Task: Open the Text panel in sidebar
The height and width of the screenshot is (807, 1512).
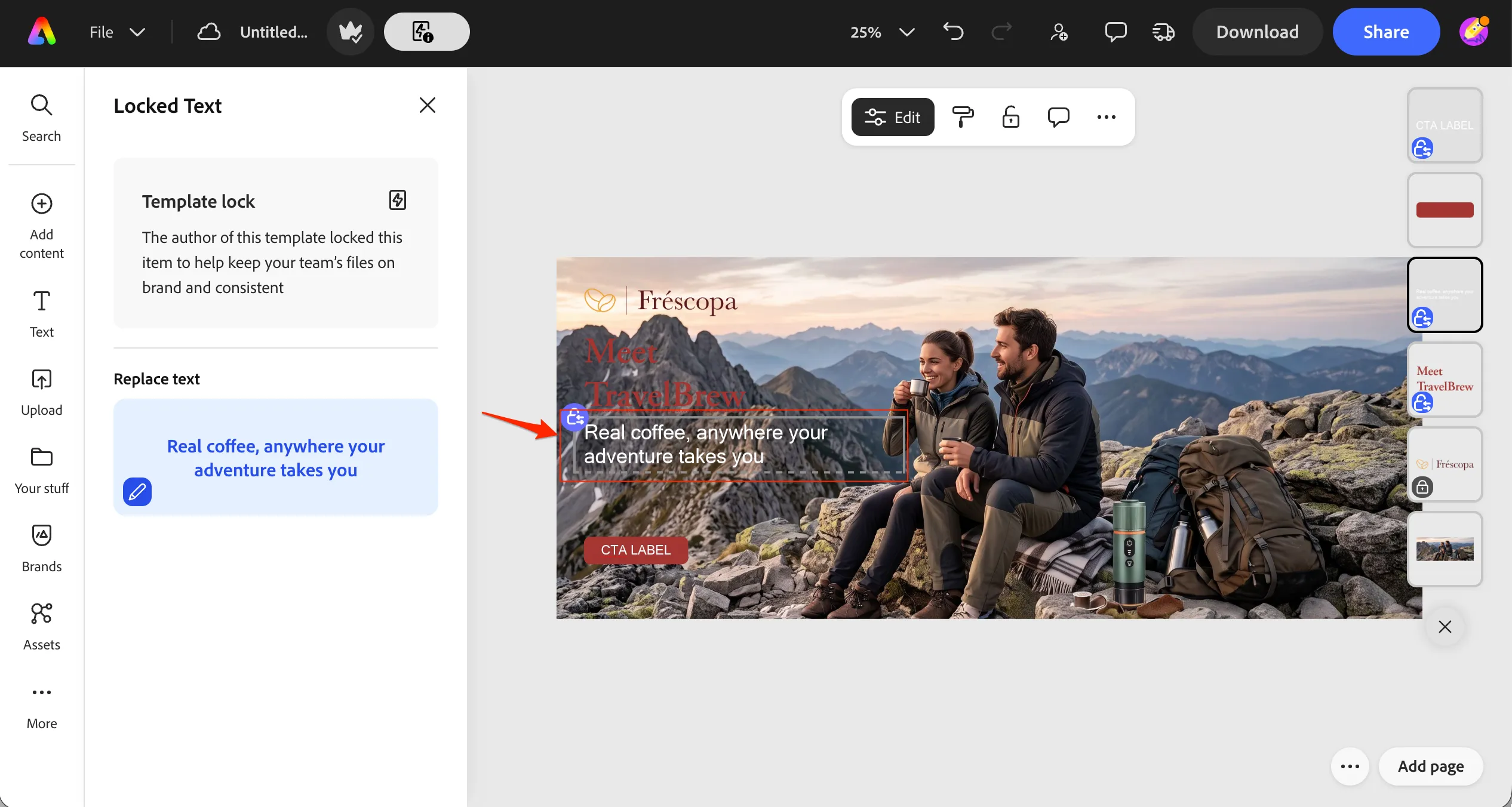Action: click(41, 314)
